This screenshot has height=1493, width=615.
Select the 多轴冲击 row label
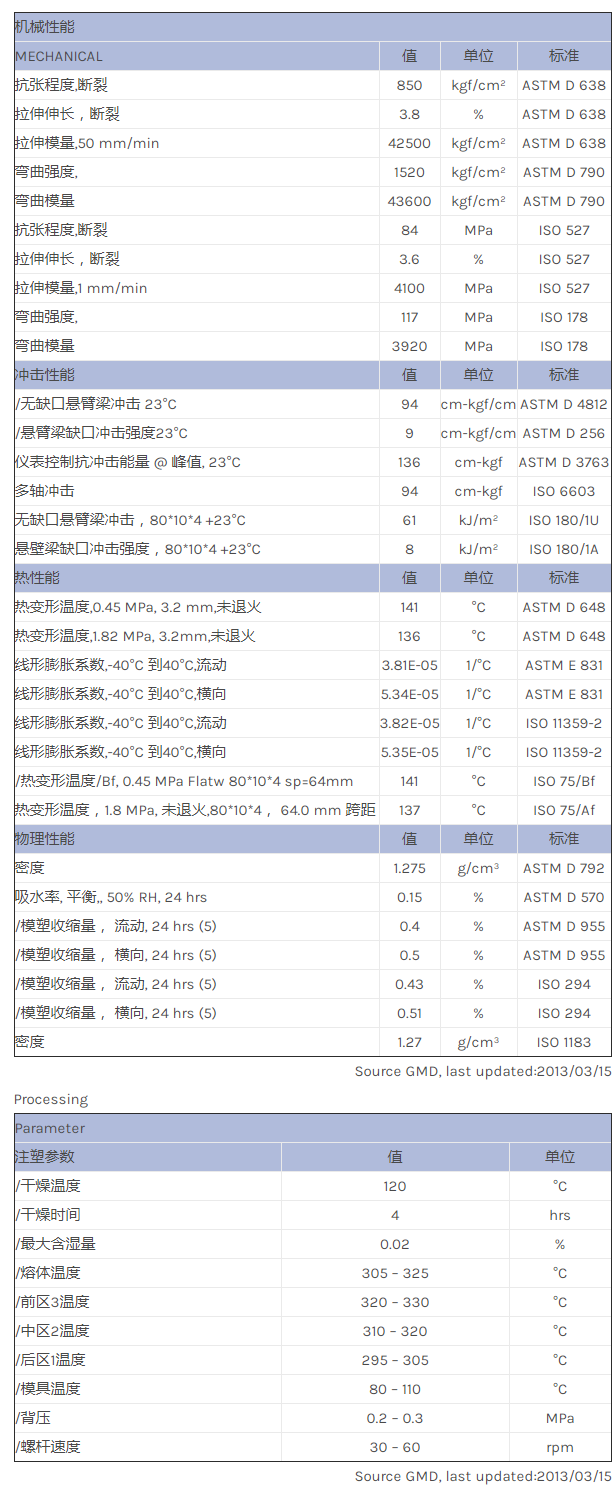pyautogui.click(x=45, y=491)
